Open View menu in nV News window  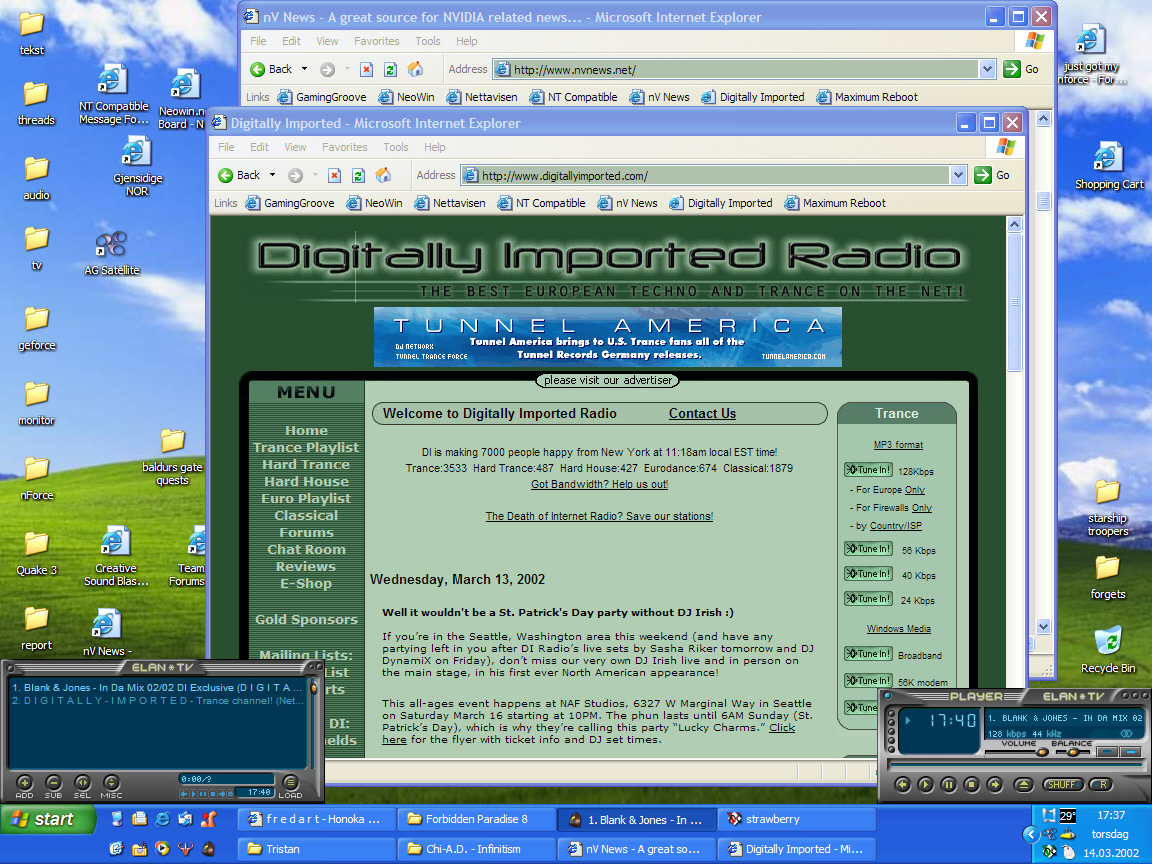[x=327, y=41]
